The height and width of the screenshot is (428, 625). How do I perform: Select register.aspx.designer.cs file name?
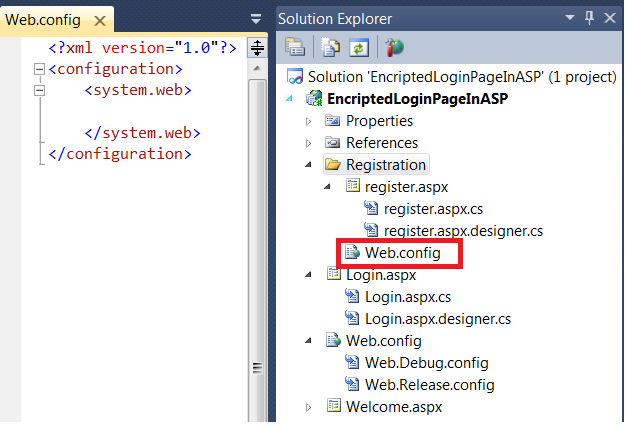[x=463, y=231]
